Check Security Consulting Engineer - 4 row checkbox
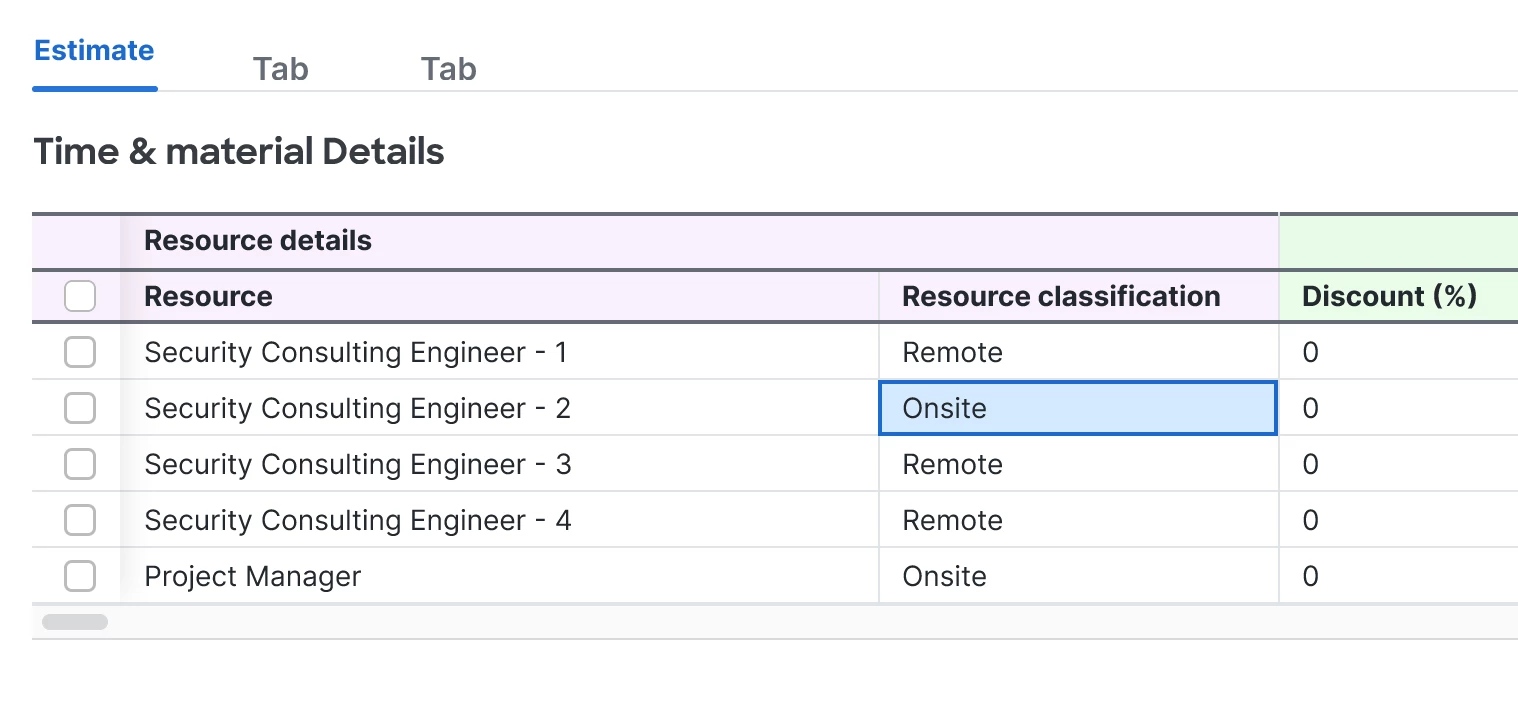The image size is (1518, 720). point(80,520)
